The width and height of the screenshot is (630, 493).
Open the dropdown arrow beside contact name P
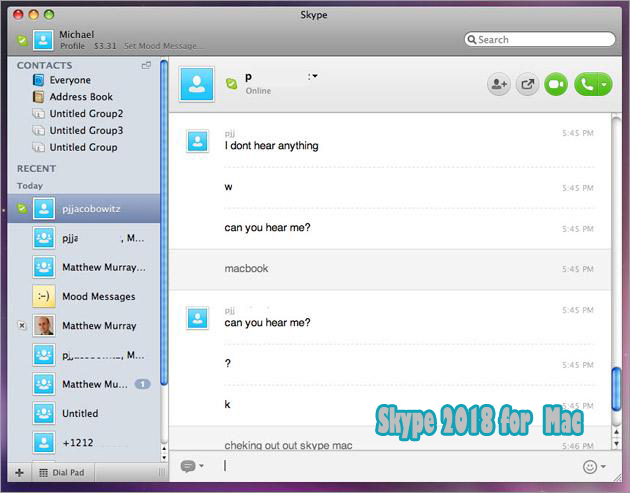pyautogui.click(x=315, y=76)
